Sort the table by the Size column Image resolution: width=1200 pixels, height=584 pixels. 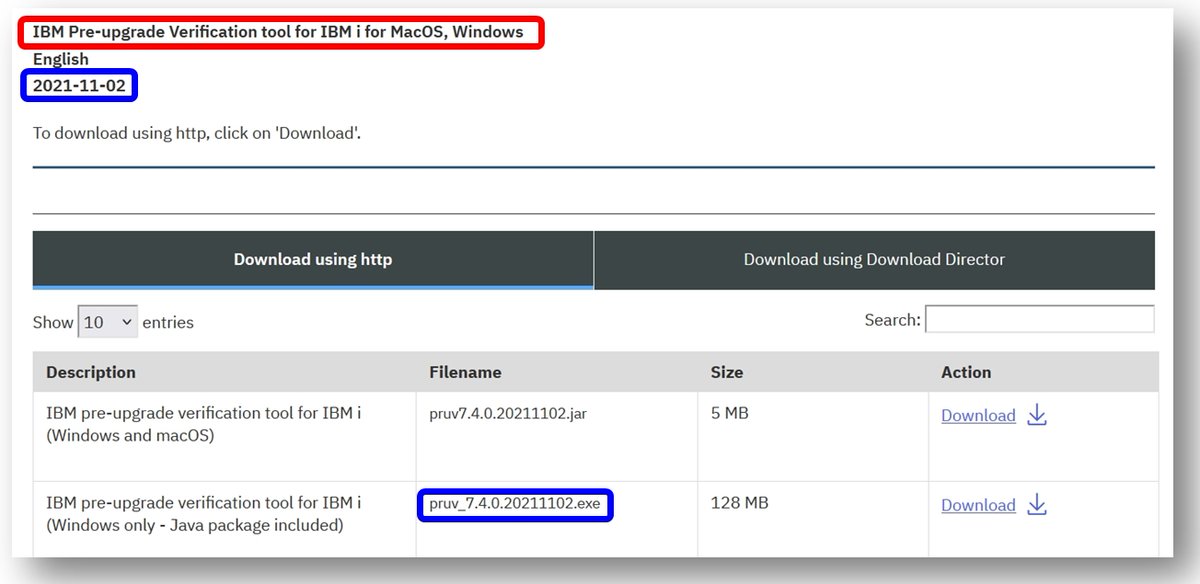coord(726,372)
